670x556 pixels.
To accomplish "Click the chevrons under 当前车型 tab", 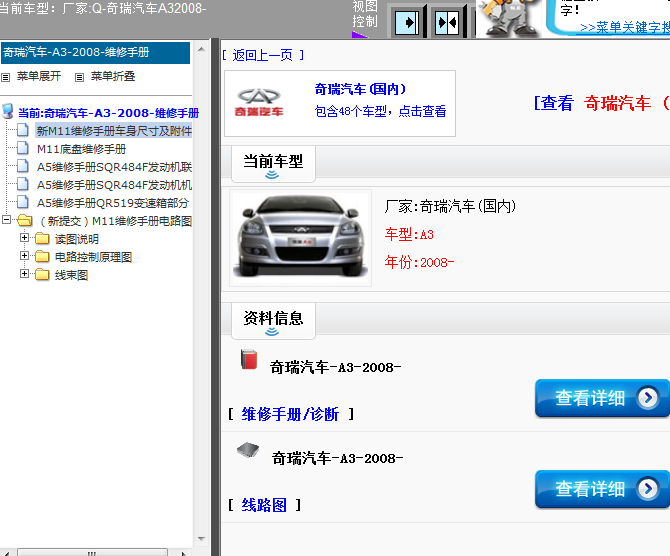I will (x=272, y=175).
